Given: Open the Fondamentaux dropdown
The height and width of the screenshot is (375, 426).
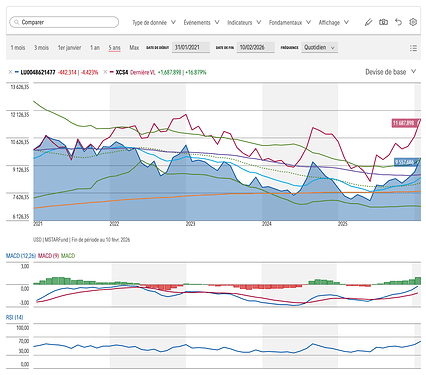Looking at the screenshot, I should pyautogui.click(x=290, y=22).
